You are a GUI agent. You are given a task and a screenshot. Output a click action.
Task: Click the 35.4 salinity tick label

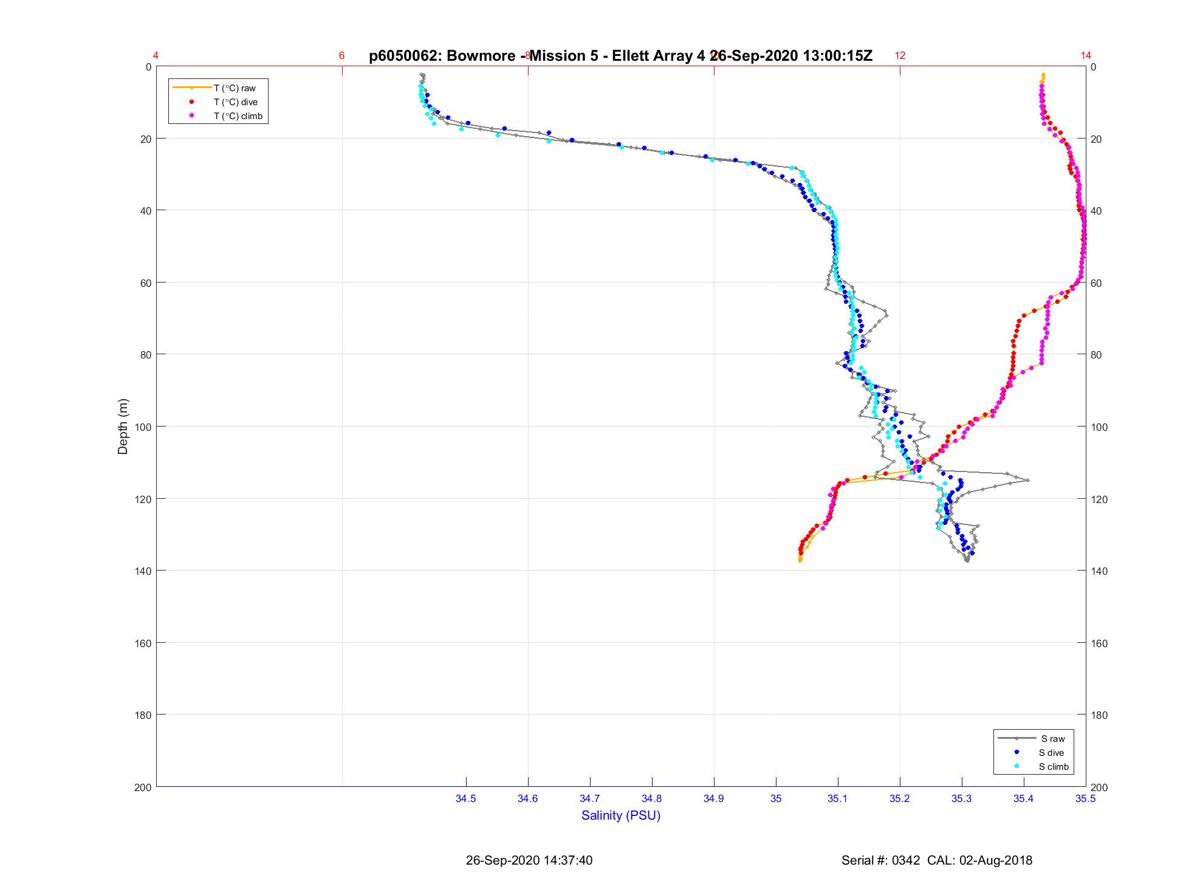[1024, 798]
